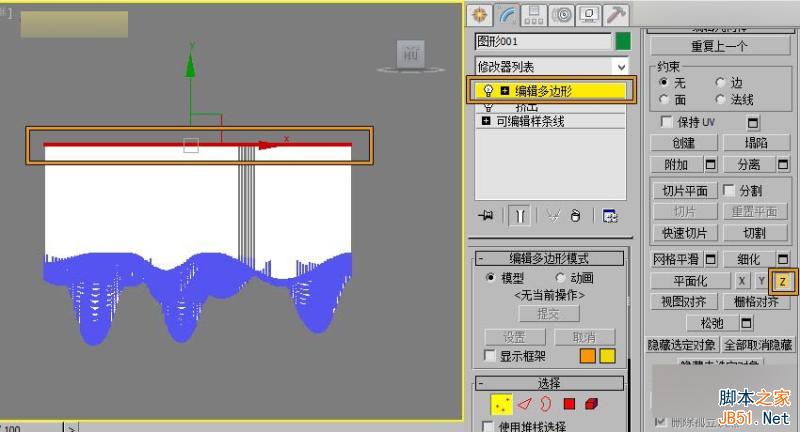Open the Utilities hammer tab

coord(616,15)
